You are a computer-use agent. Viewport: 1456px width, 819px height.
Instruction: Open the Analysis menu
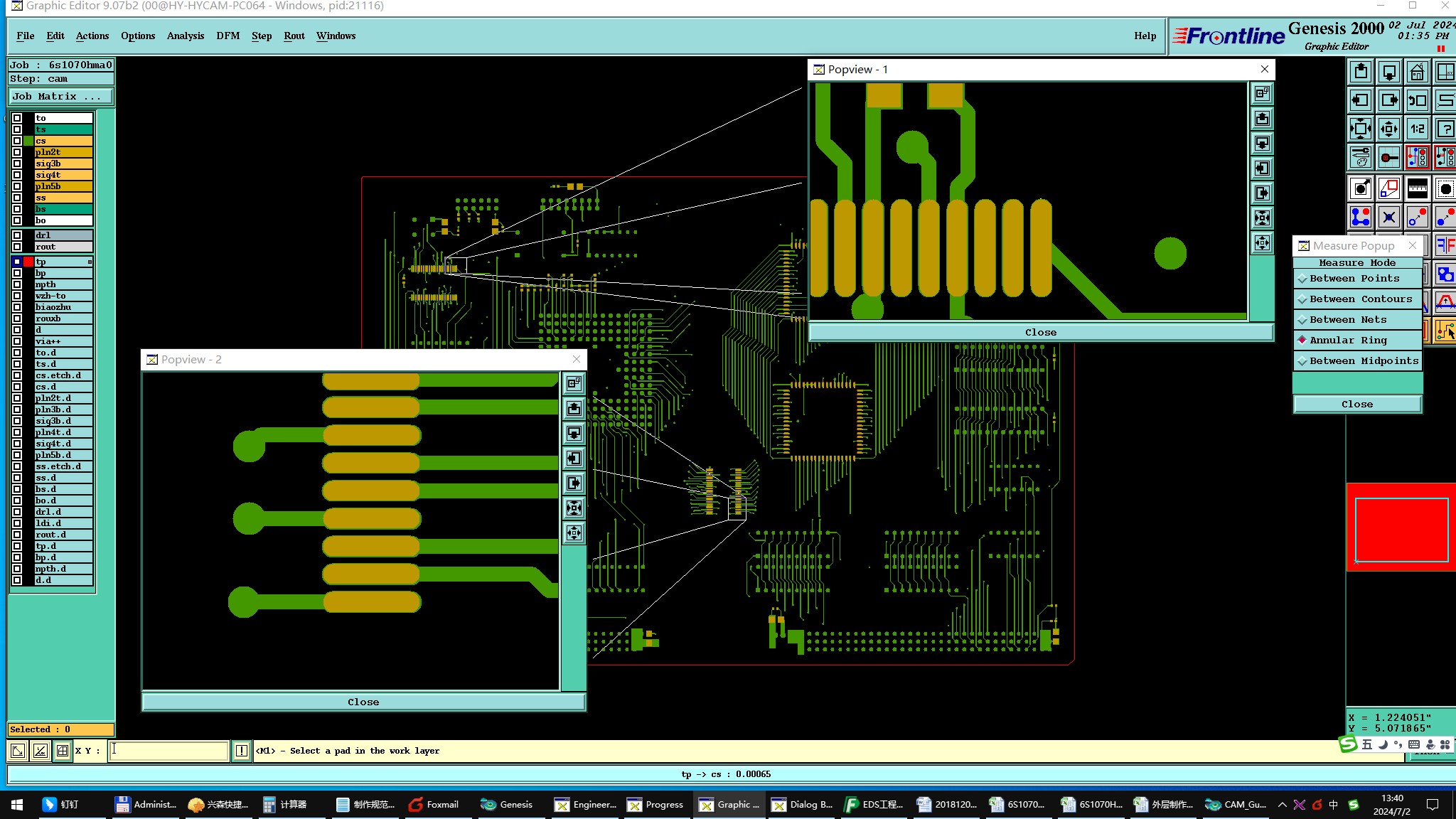[x=185, y=36]
